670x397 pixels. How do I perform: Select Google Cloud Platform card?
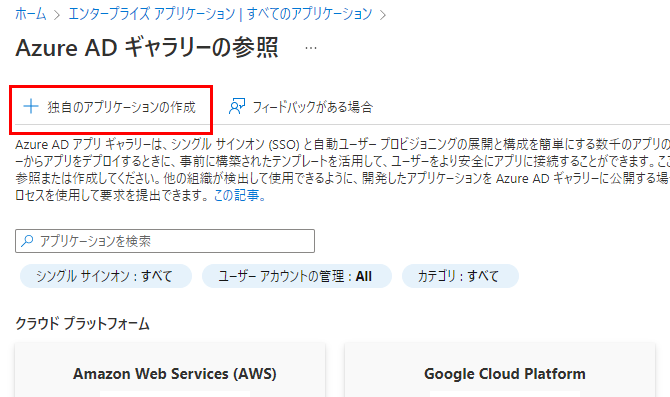click(500, 370)
